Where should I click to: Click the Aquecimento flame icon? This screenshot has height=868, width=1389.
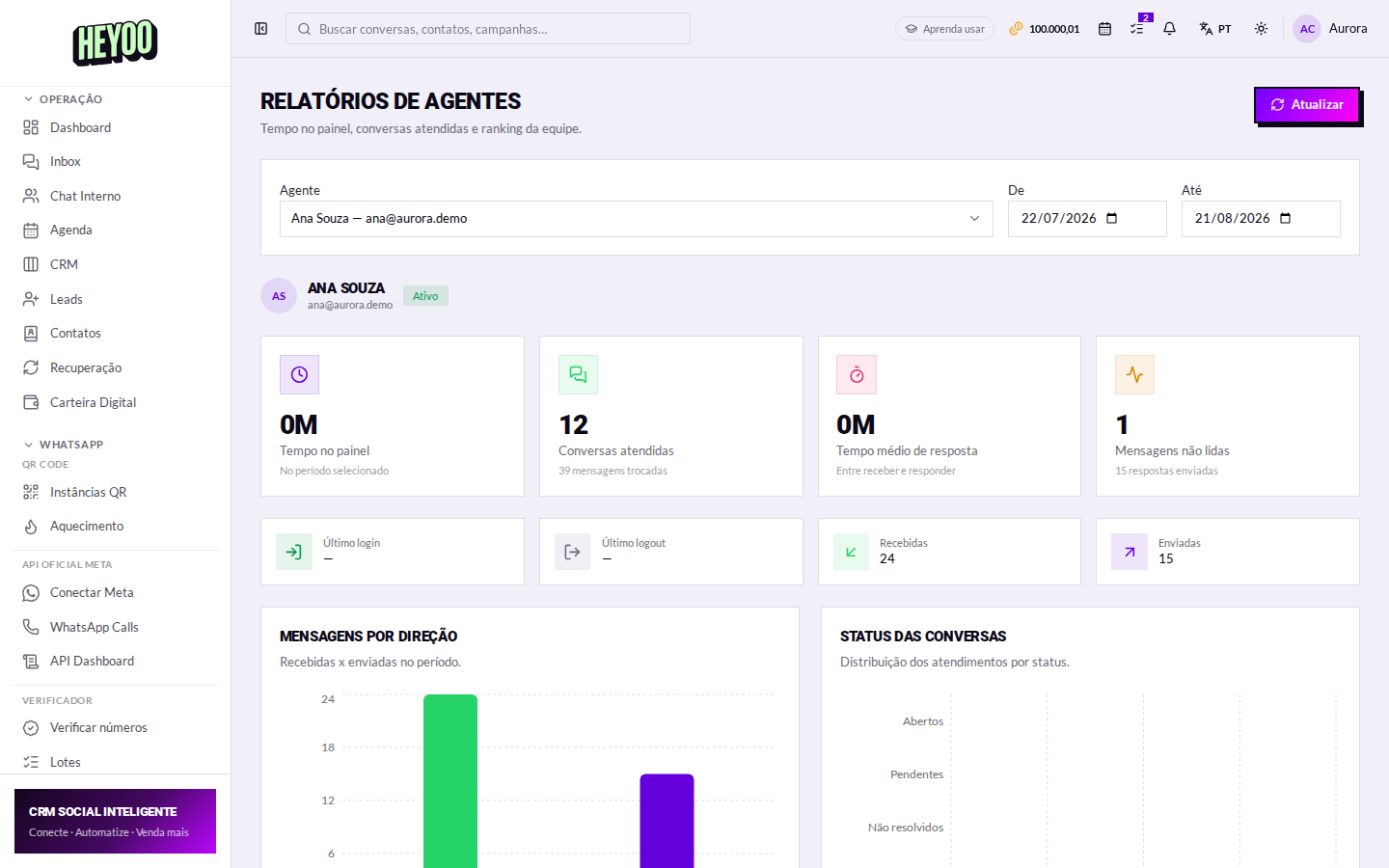pos(31,527)
